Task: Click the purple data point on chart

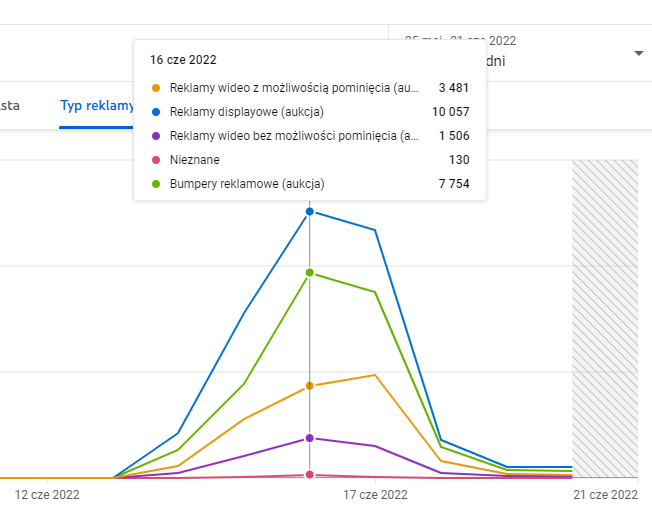Action: (x=310, y=438)
